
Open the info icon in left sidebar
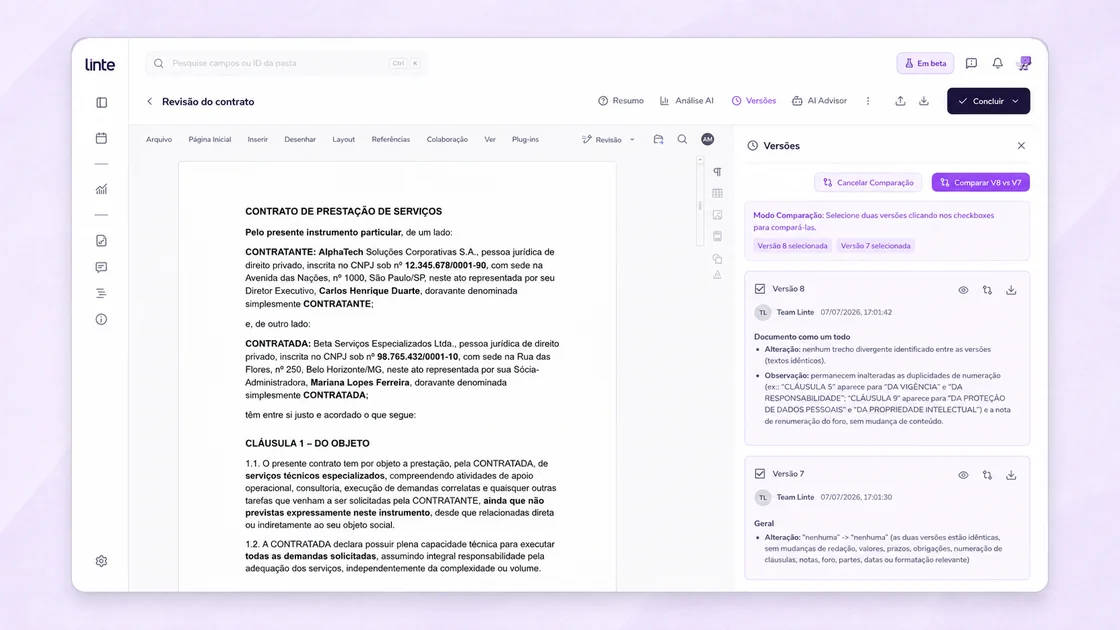pos(101,319)
